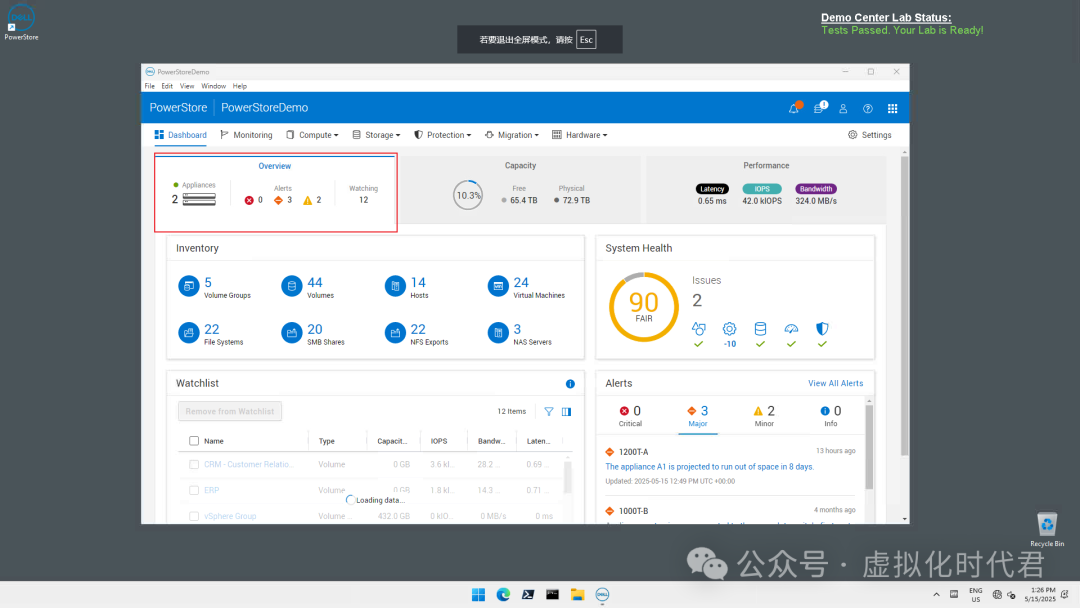Viewport: 1080px width, 608px height.
Task: Click the Volumes inventory icon
Action: pyautogui.click(x=291, y=286)
